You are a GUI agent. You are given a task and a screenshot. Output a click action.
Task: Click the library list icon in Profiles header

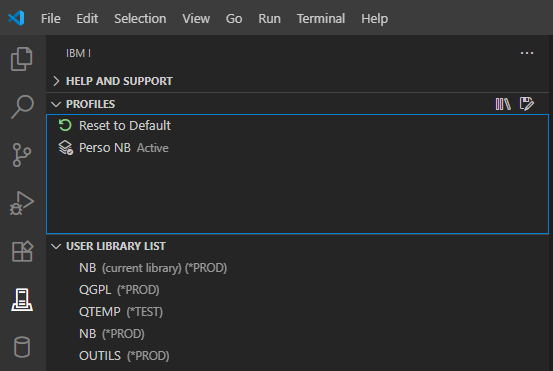pos(503,104)
